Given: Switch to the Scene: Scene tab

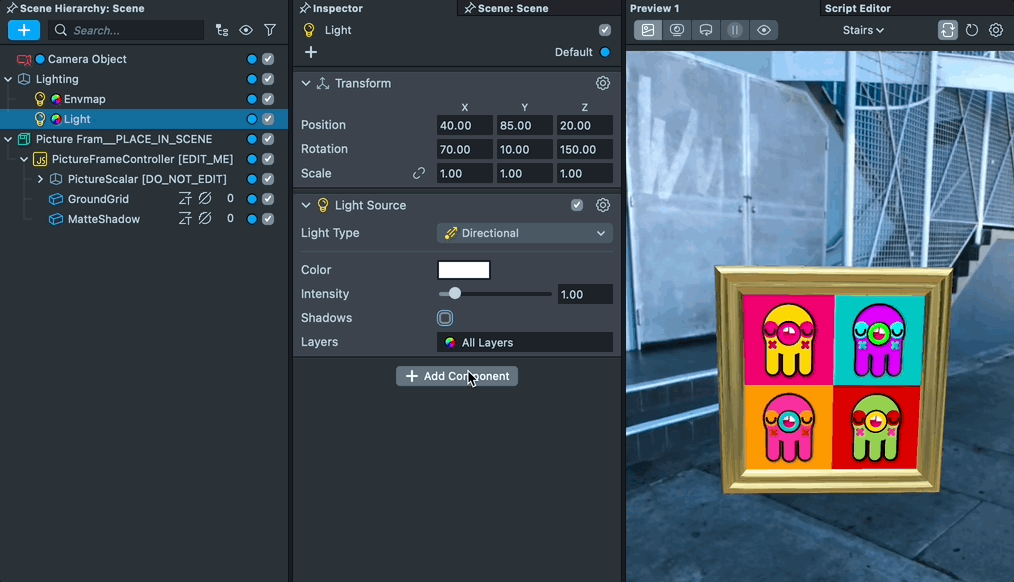Looking at the screenshot, I should pos(508,8).
